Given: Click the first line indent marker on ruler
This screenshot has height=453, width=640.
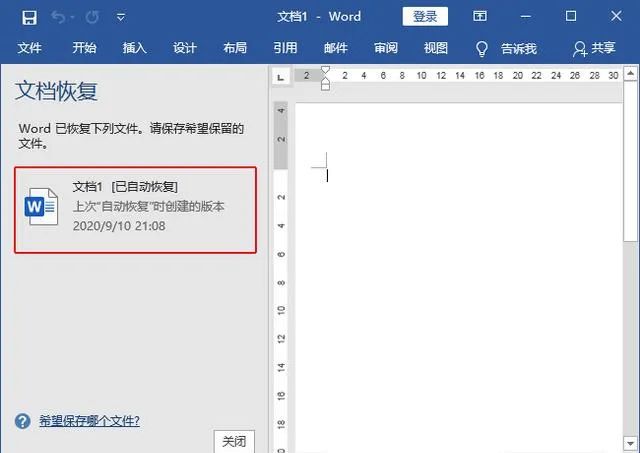Looking at the screenshot, I should coord(325,70).
